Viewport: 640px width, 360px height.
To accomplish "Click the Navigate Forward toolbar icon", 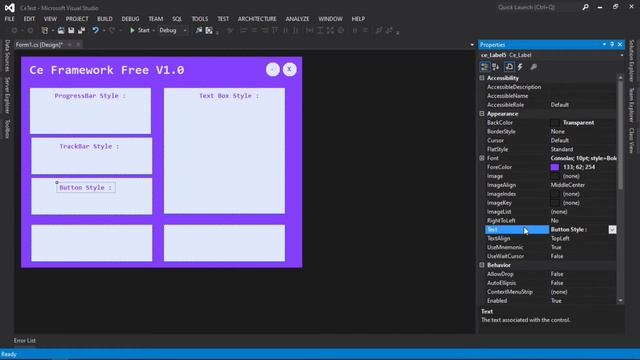I will 30,30.
